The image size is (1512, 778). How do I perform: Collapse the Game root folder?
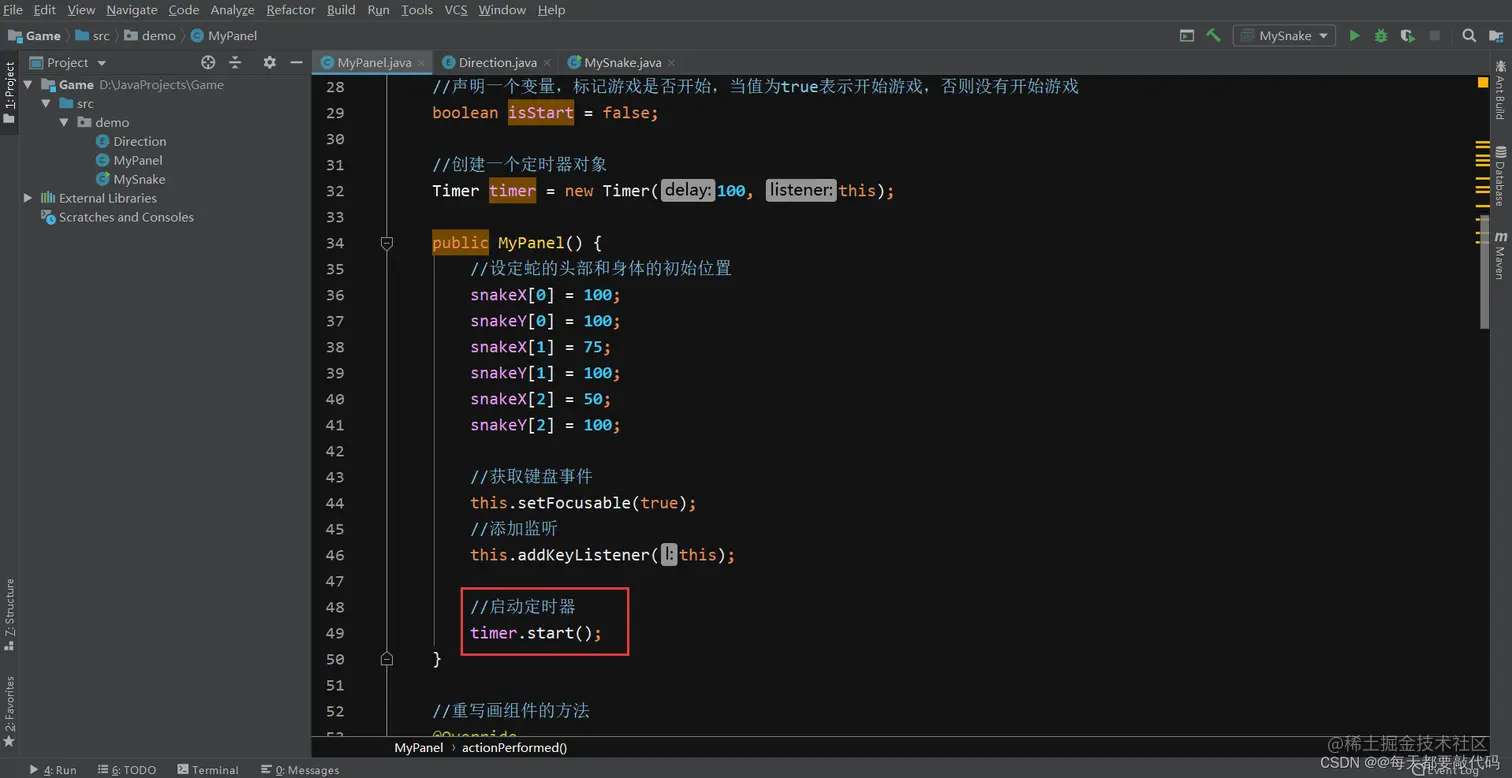coord(29,85)
